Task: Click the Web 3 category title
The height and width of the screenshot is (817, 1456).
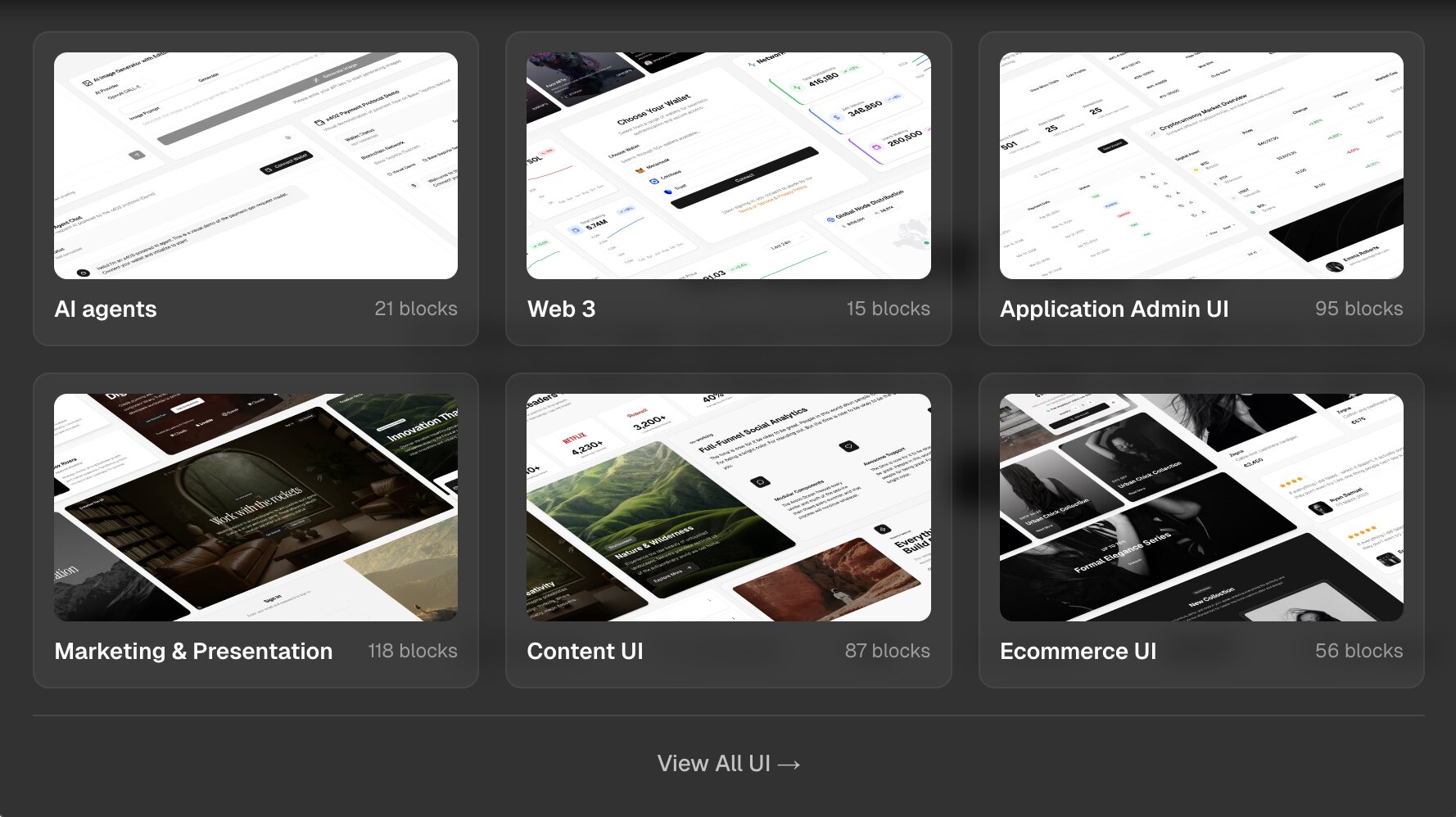Action: point(561,309)
